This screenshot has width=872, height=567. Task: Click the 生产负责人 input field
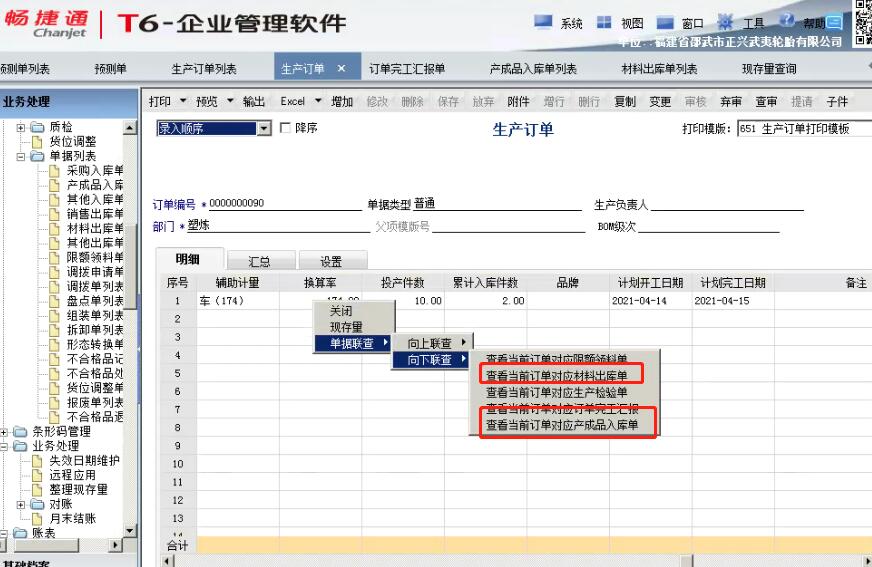pyautogui.click(x=727, y=204)
